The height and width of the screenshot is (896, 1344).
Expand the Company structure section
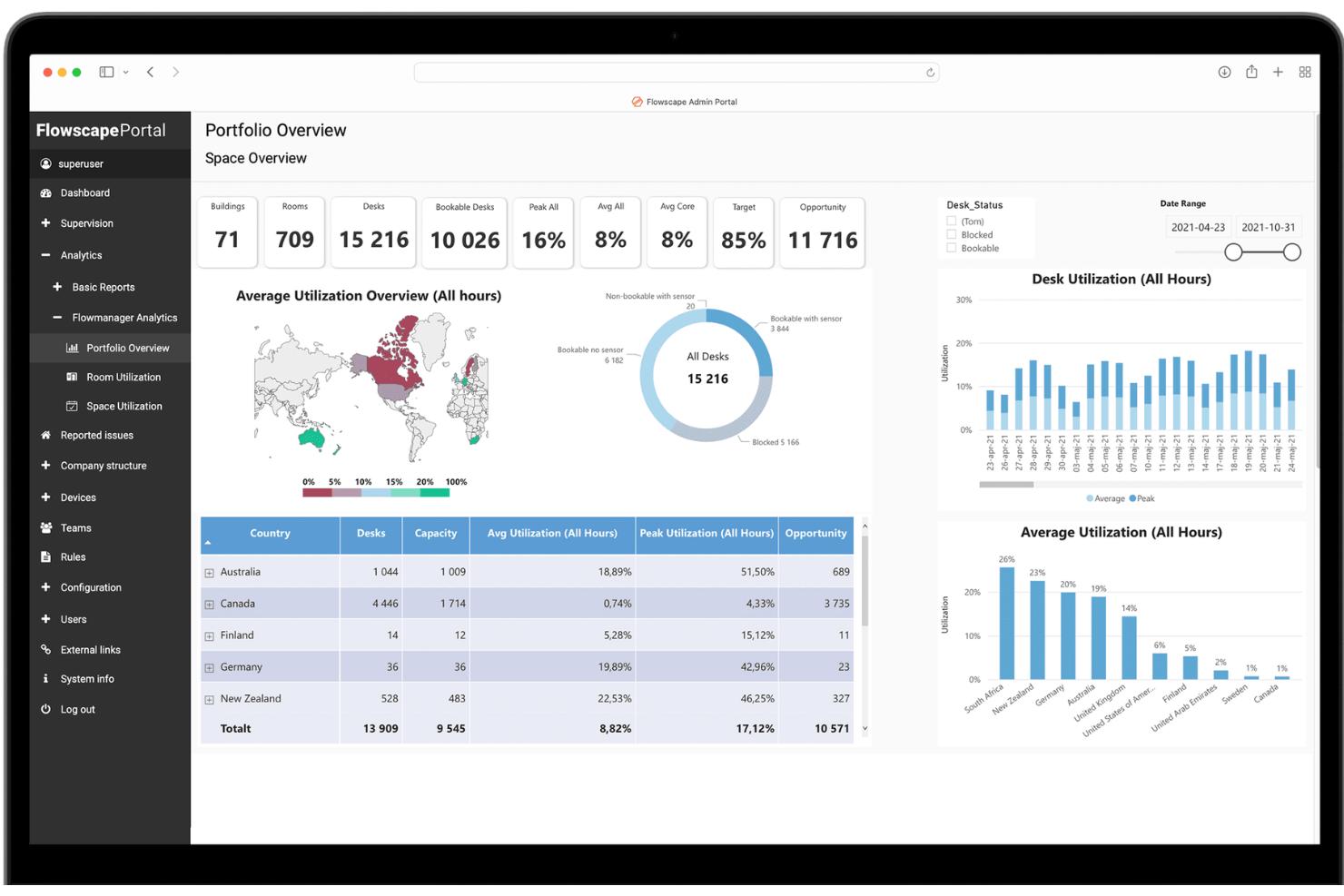coord(45,465)
